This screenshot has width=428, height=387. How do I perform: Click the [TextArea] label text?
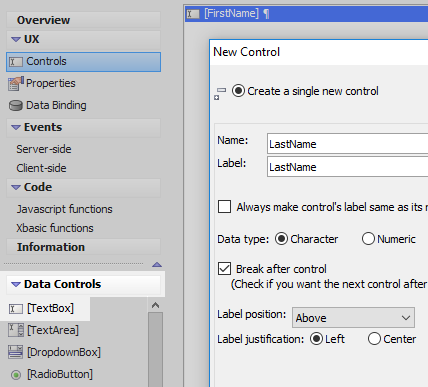click(x=53, y=330)
